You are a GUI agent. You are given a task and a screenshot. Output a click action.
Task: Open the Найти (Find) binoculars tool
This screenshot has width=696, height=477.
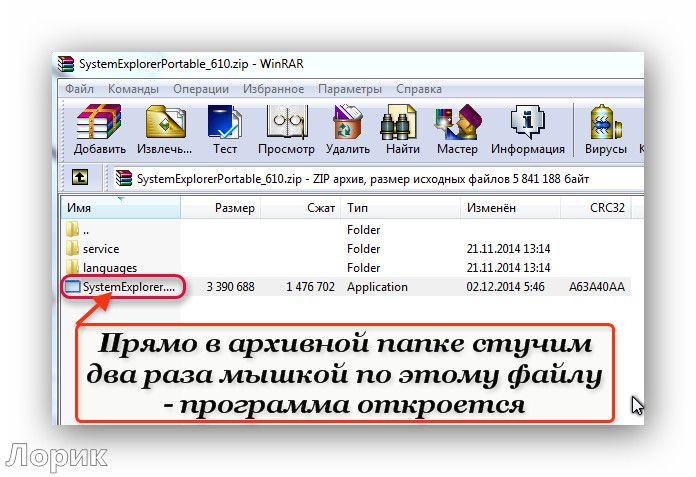tap(399, 122)
